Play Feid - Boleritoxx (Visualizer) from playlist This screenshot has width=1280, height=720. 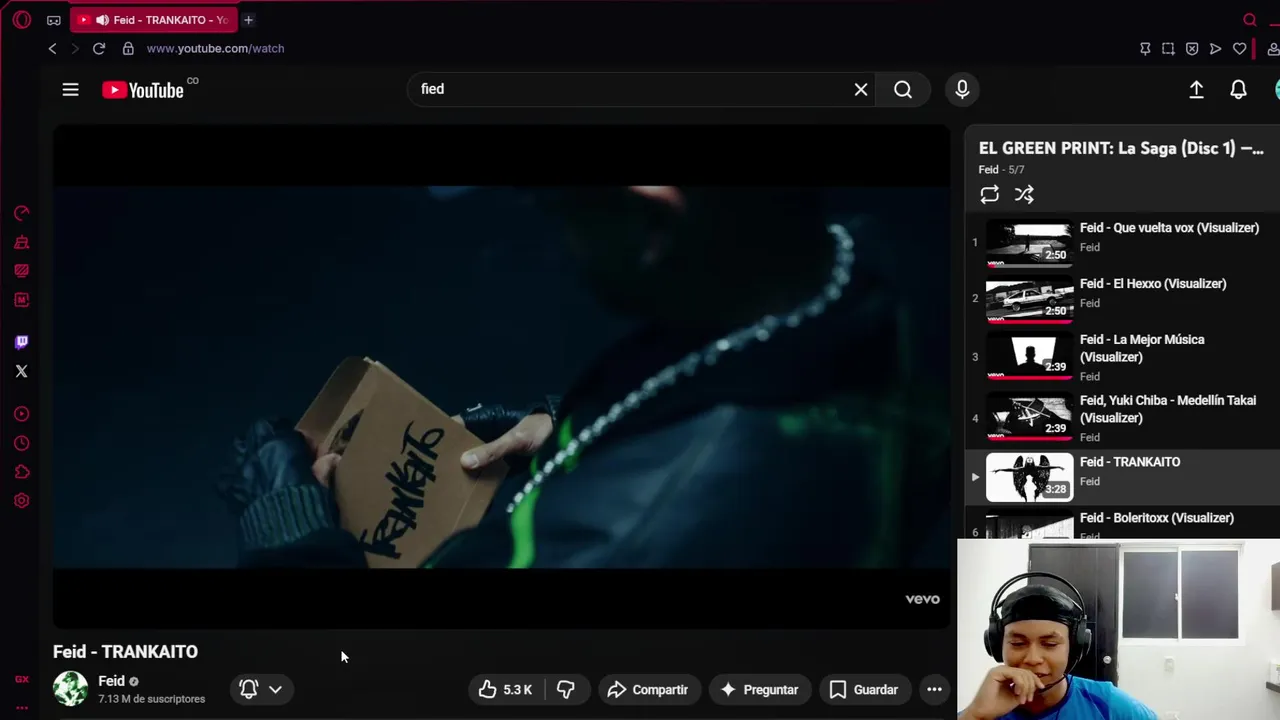pyautogui.click(x=1123, y=524)
